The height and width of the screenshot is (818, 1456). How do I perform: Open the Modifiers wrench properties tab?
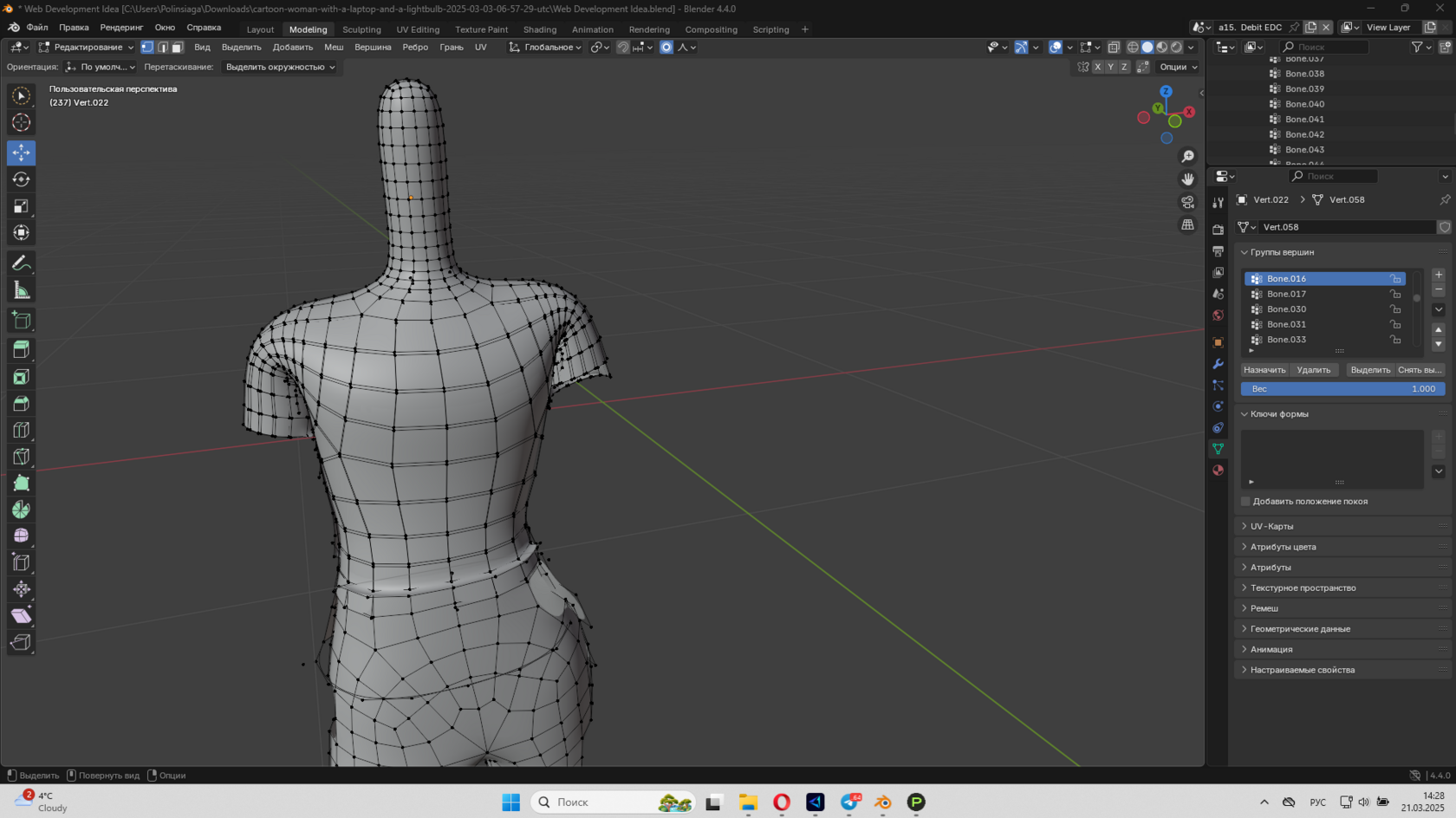click(1218, 364)
